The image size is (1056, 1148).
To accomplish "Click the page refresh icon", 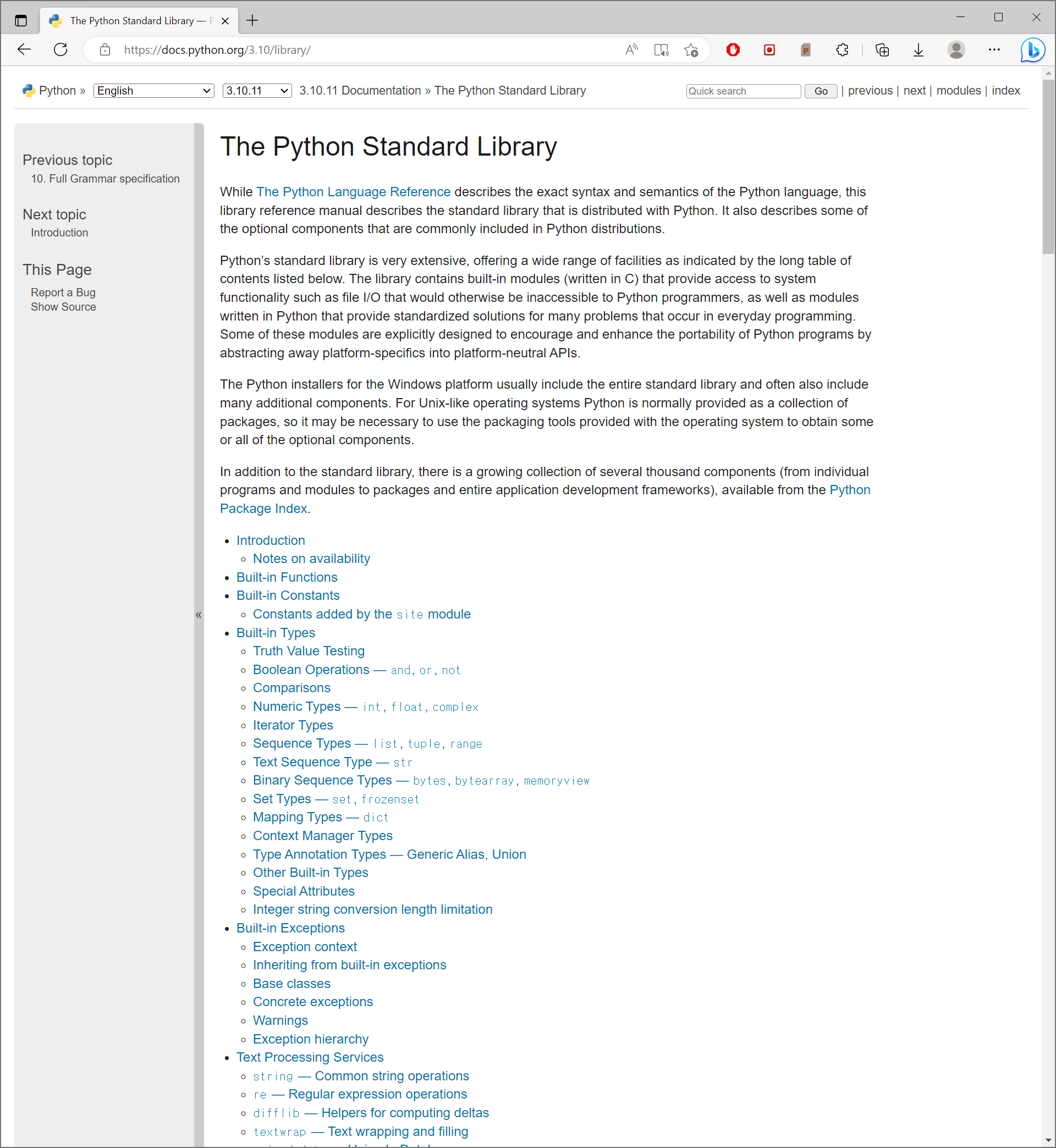I will (61, 49).
